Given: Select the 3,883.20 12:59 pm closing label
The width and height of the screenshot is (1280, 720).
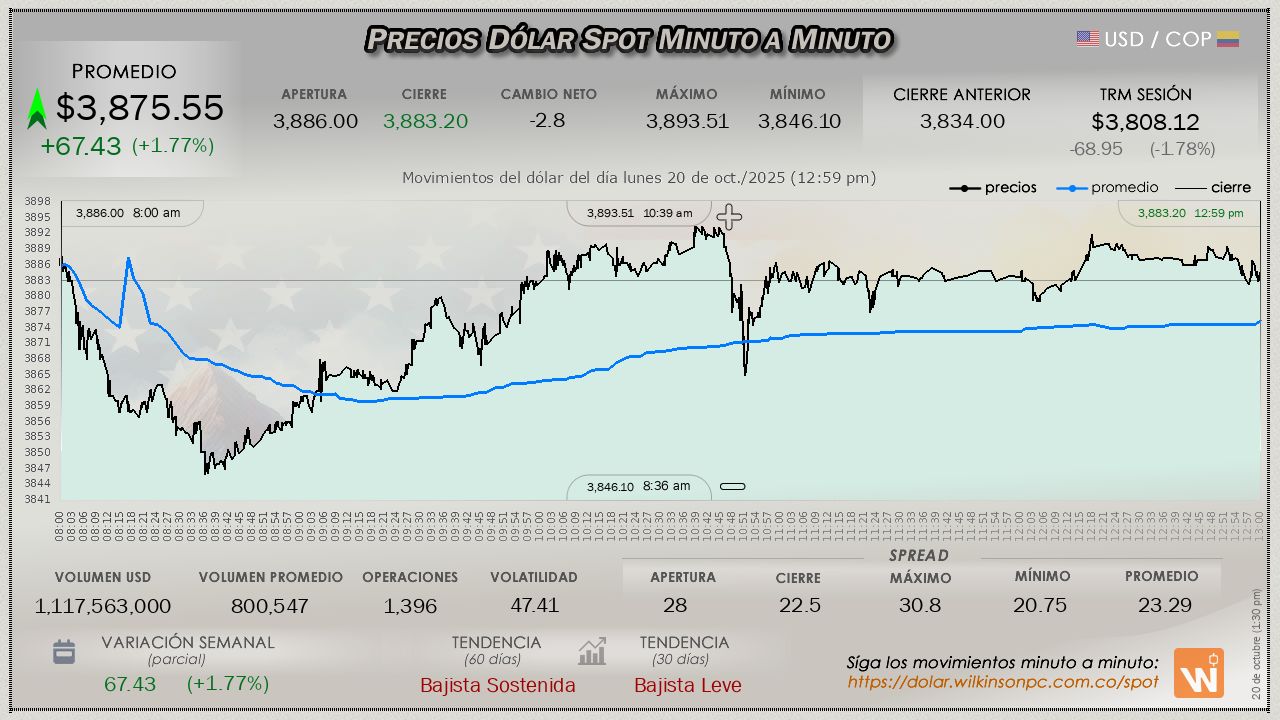Looking at the screenshot, I should (x=1190, y=213).
